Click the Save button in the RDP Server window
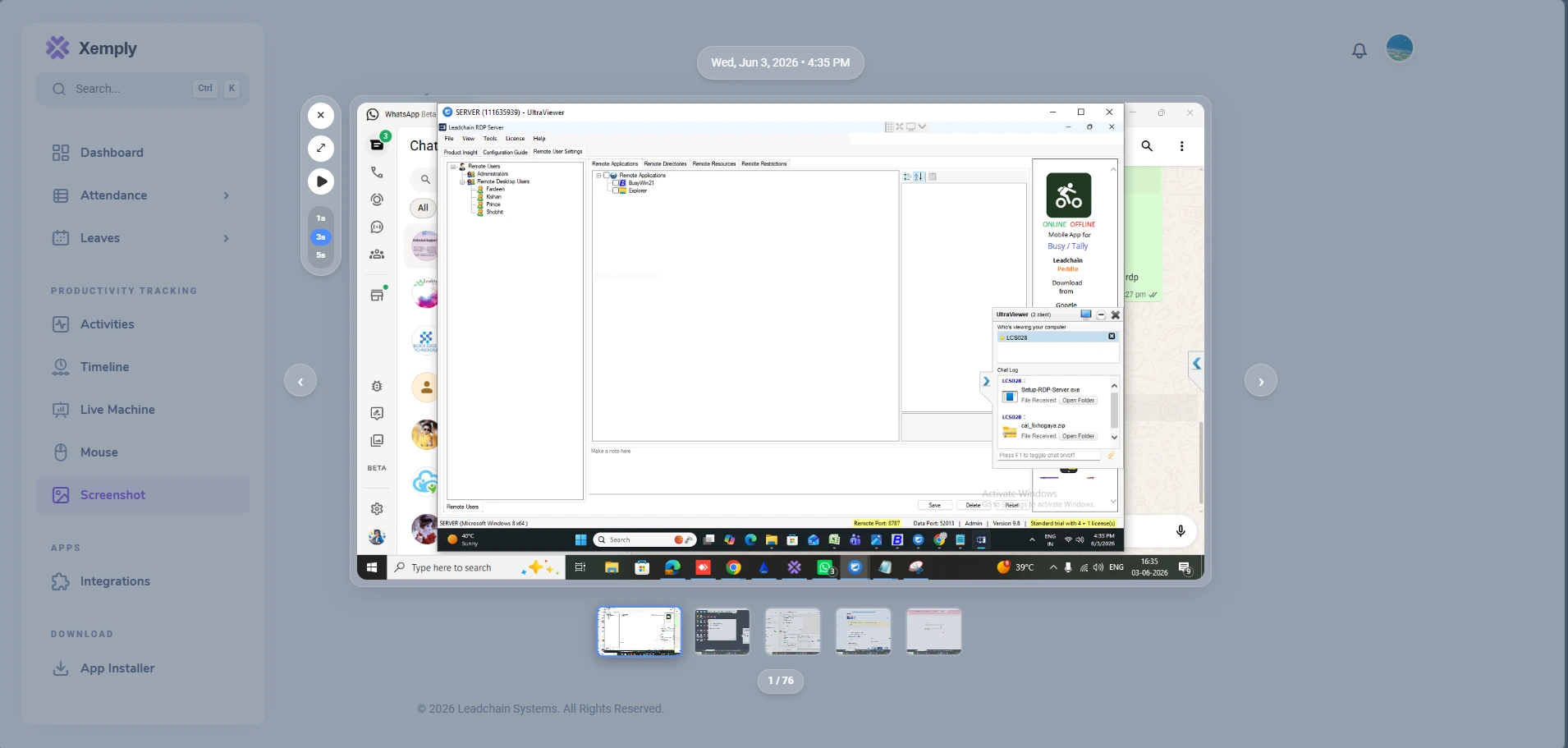Screen dimensions: 1568x748 tap(935, 506)
